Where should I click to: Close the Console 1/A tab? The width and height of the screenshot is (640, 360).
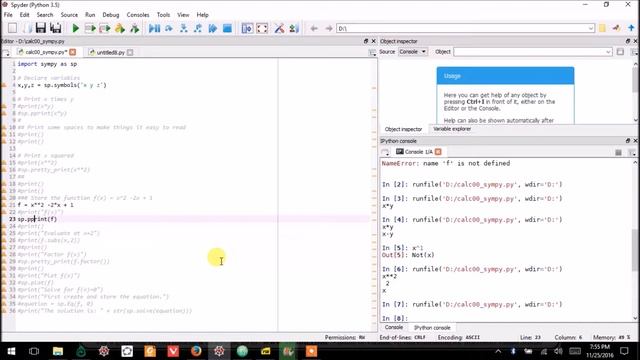tap(438, 152)
